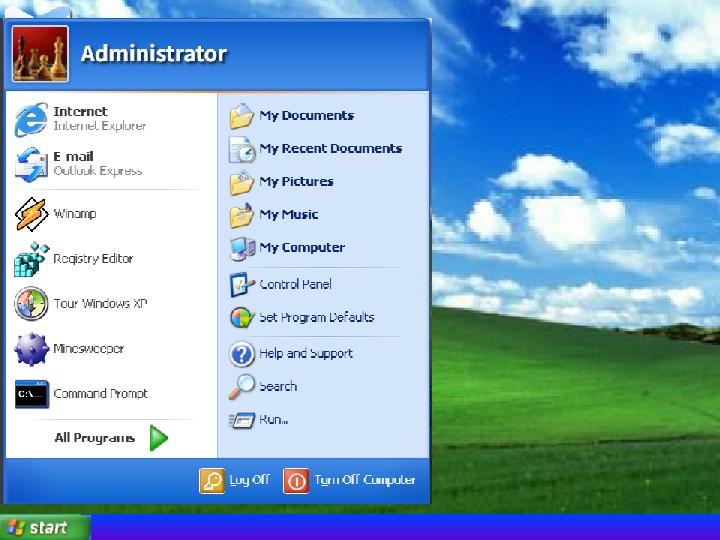This screenshot has height=540, width=720.
Task: Open the Help and Support question icon
Action: 242,354
